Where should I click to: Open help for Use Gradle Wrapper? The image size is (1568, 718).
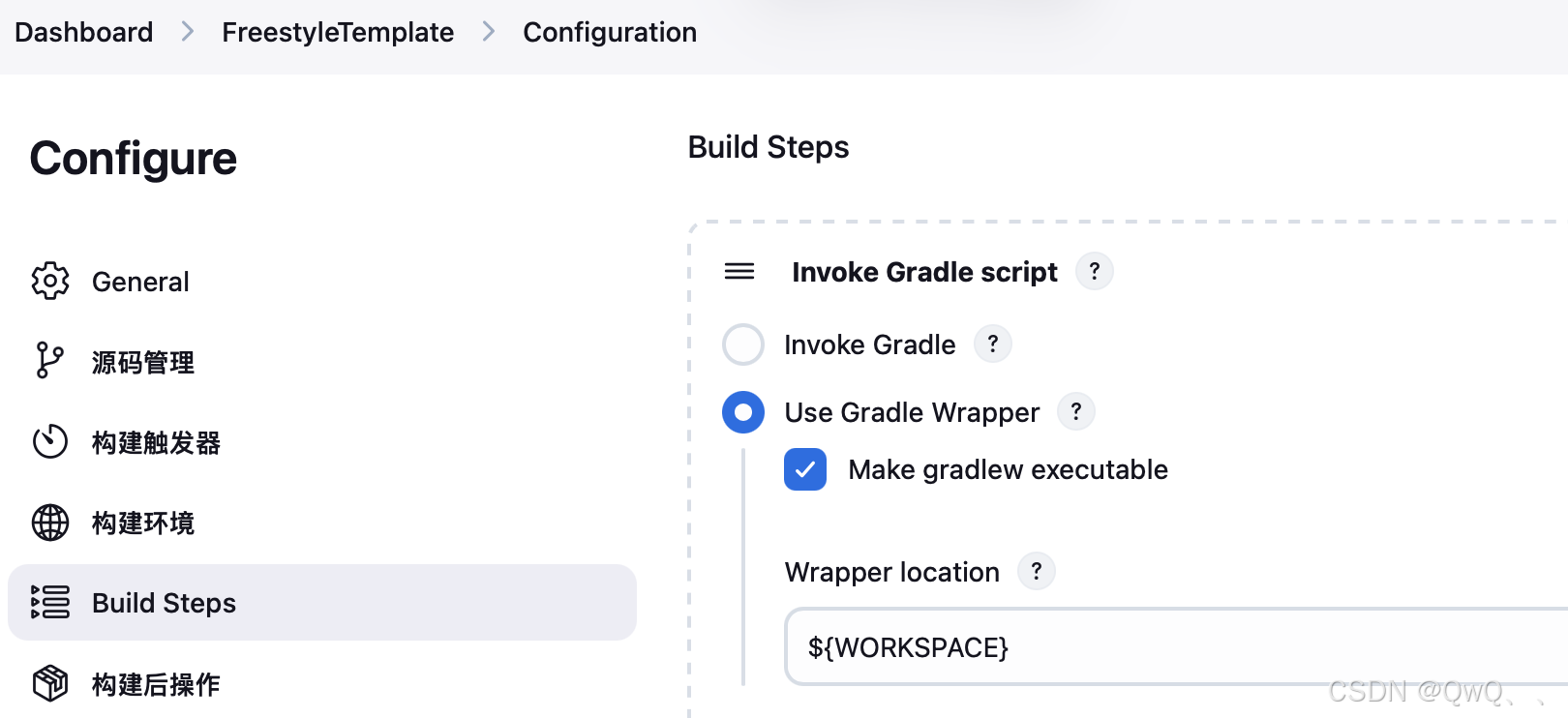click(1076, 411)
